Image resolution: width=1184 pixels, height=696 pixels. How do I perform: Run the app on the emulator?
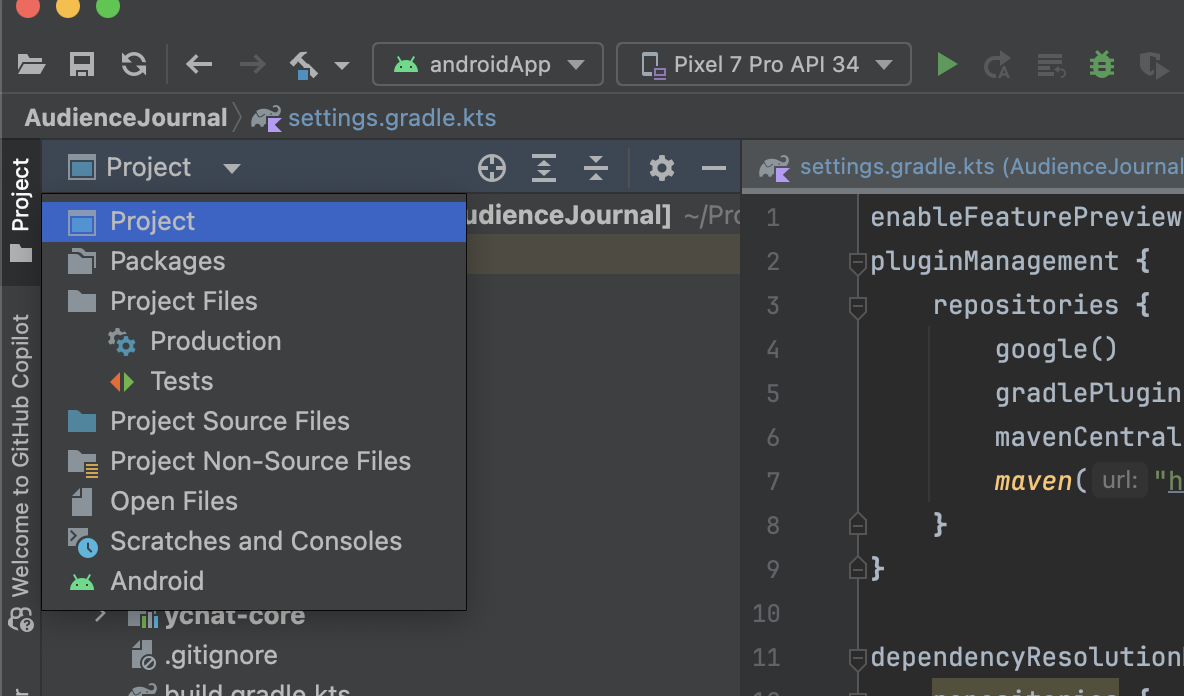point(947,64)
